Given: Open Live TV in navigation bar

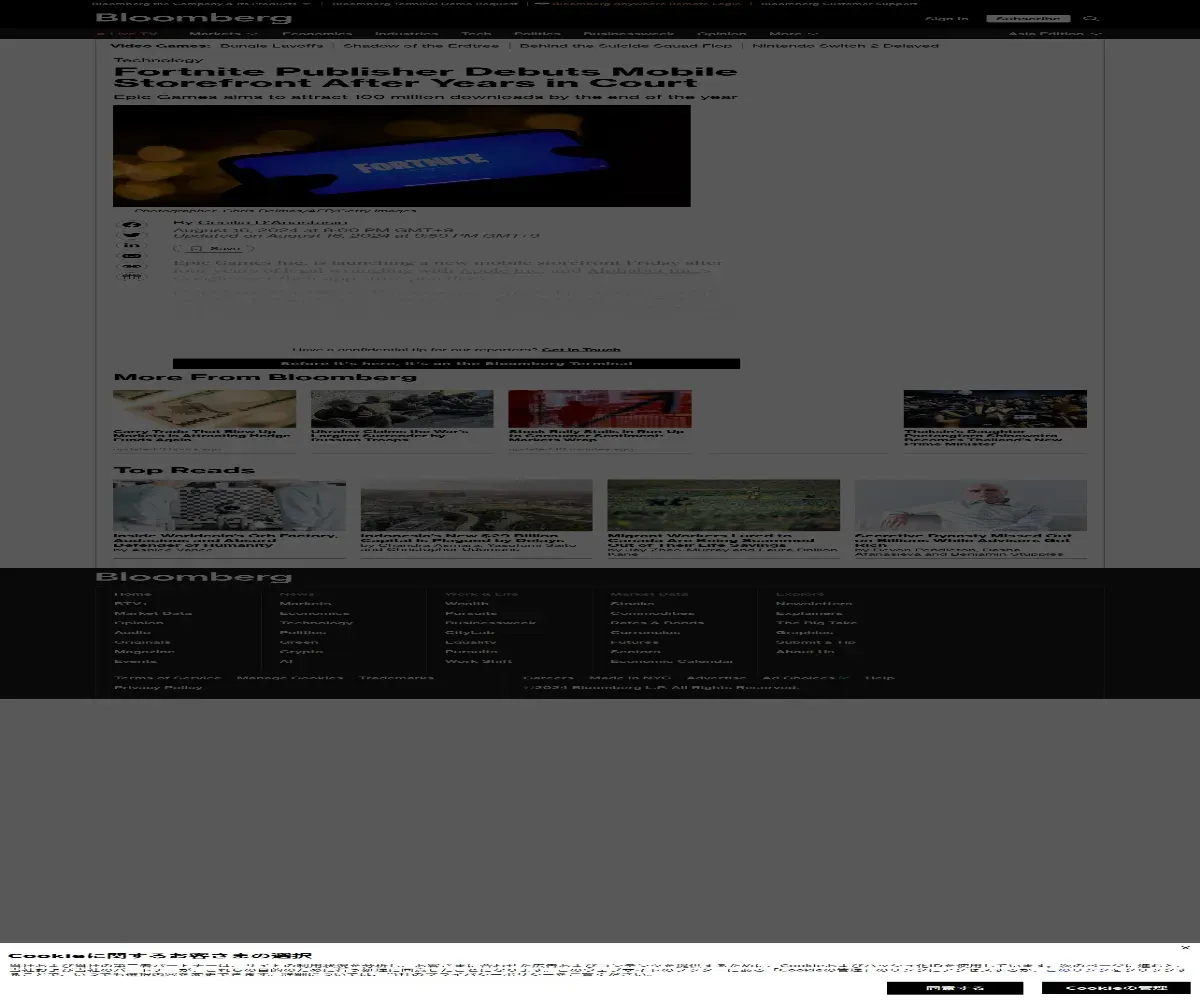Looking at the screenshot, I should click(x=127, y=34).
